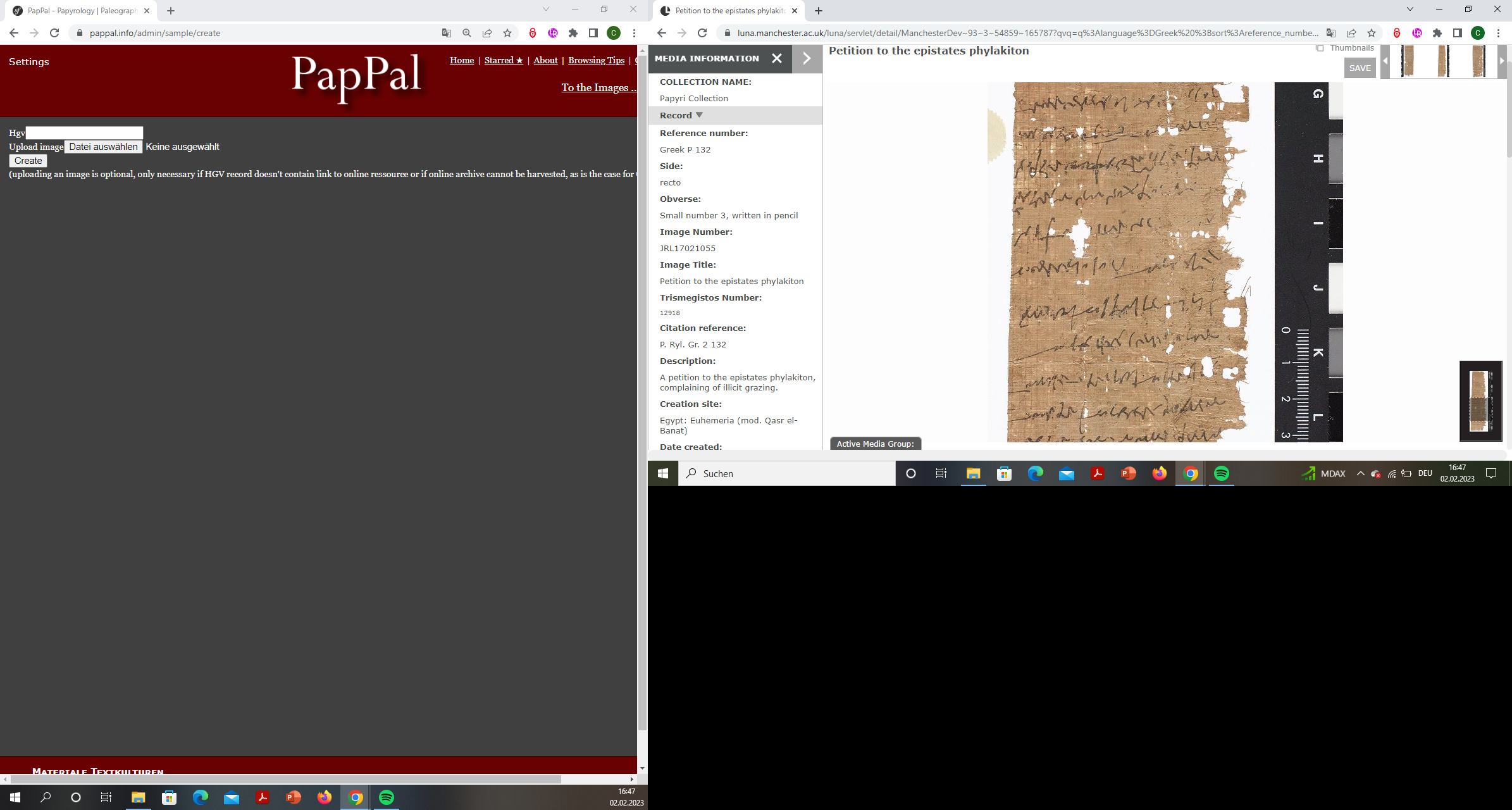Open the tab search chevron in the PapPal window
The image size is (1512, 810).
[x=546, y=9]
